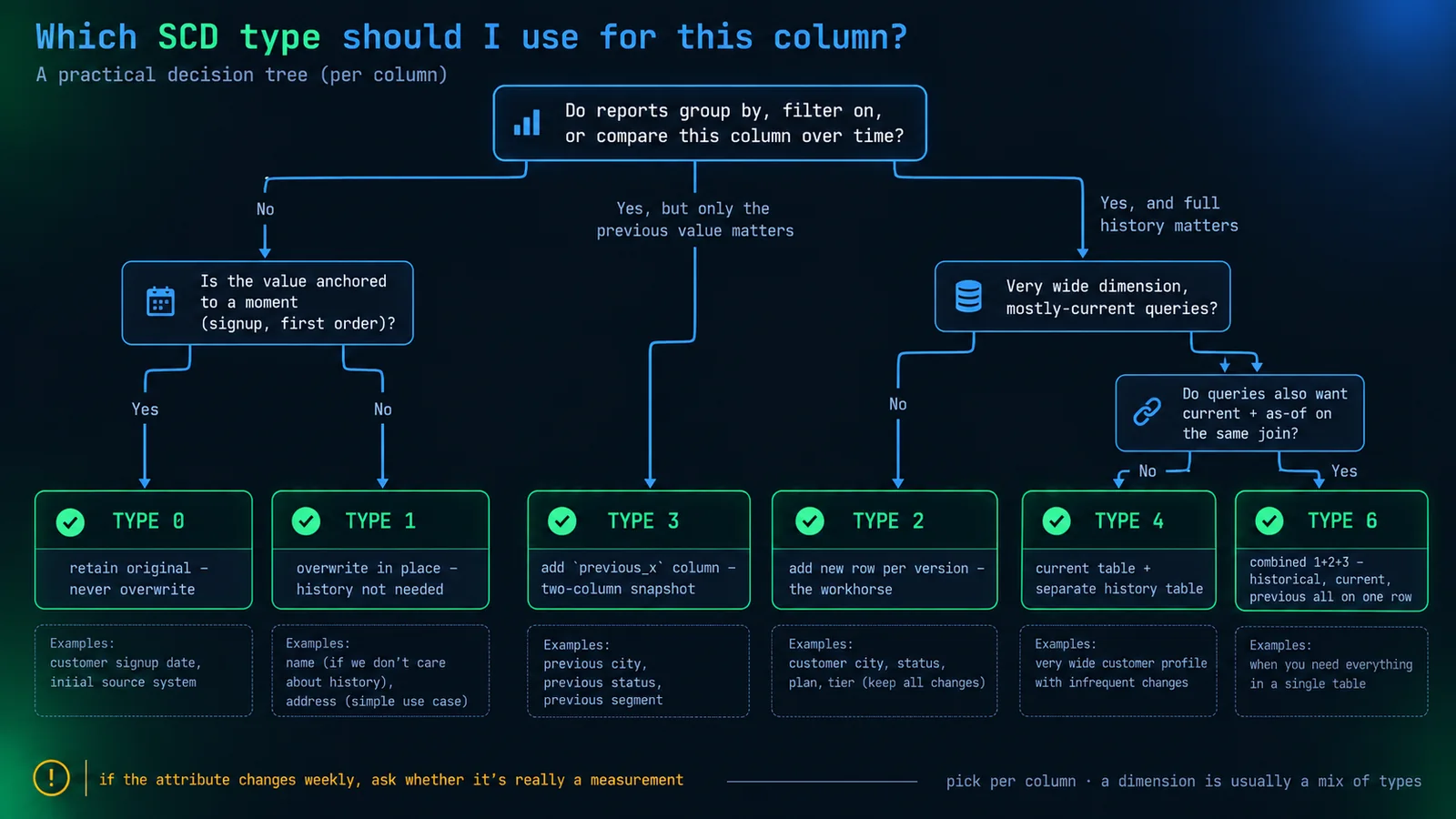Click the title "Which SCD type should I use for this column?"

pyautogui.click(x=471, y=37)
